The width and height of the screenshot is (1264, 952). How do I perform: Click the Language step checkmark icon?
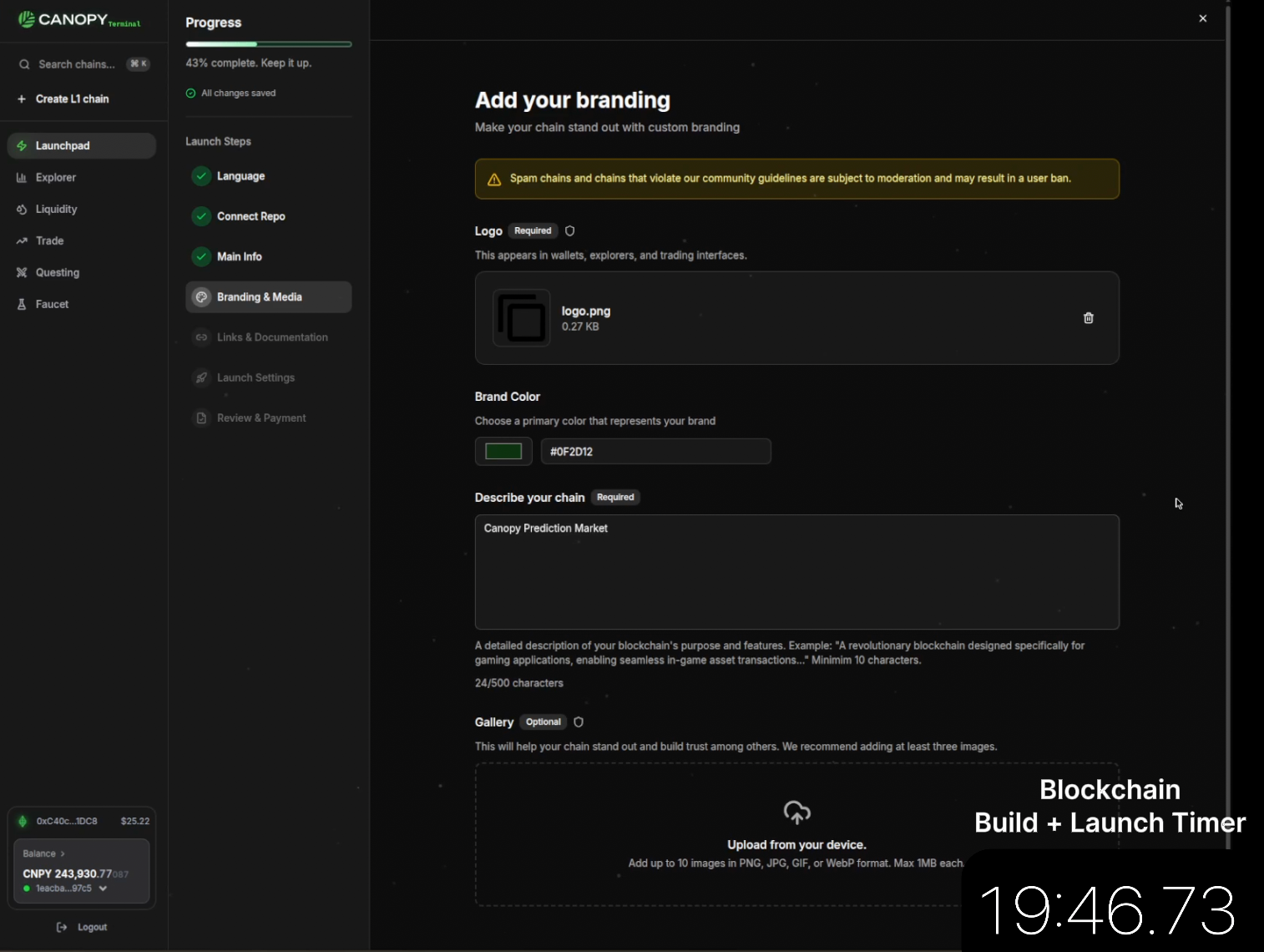pyautogui.click(x=201, y=176)
